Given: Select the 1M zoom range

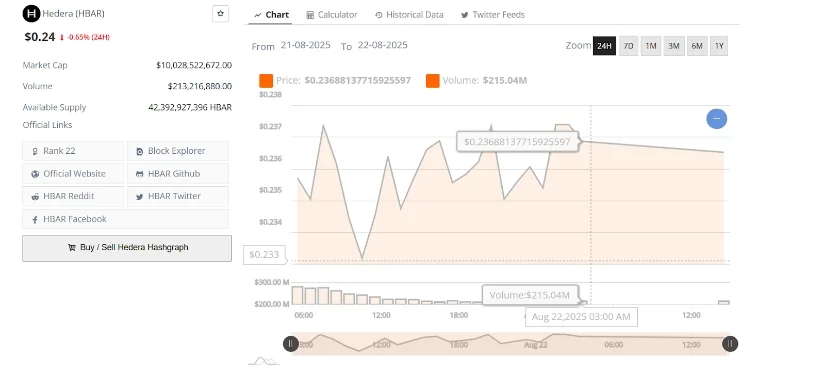Looking at the screenshot, I should click(651, 46).
